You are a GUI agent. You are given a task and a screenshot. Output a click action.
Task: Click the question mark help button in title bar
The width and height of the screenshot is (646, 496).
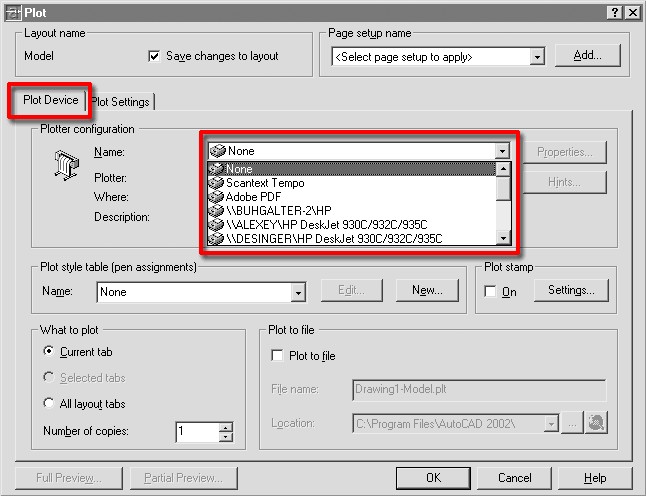[614, 12]
